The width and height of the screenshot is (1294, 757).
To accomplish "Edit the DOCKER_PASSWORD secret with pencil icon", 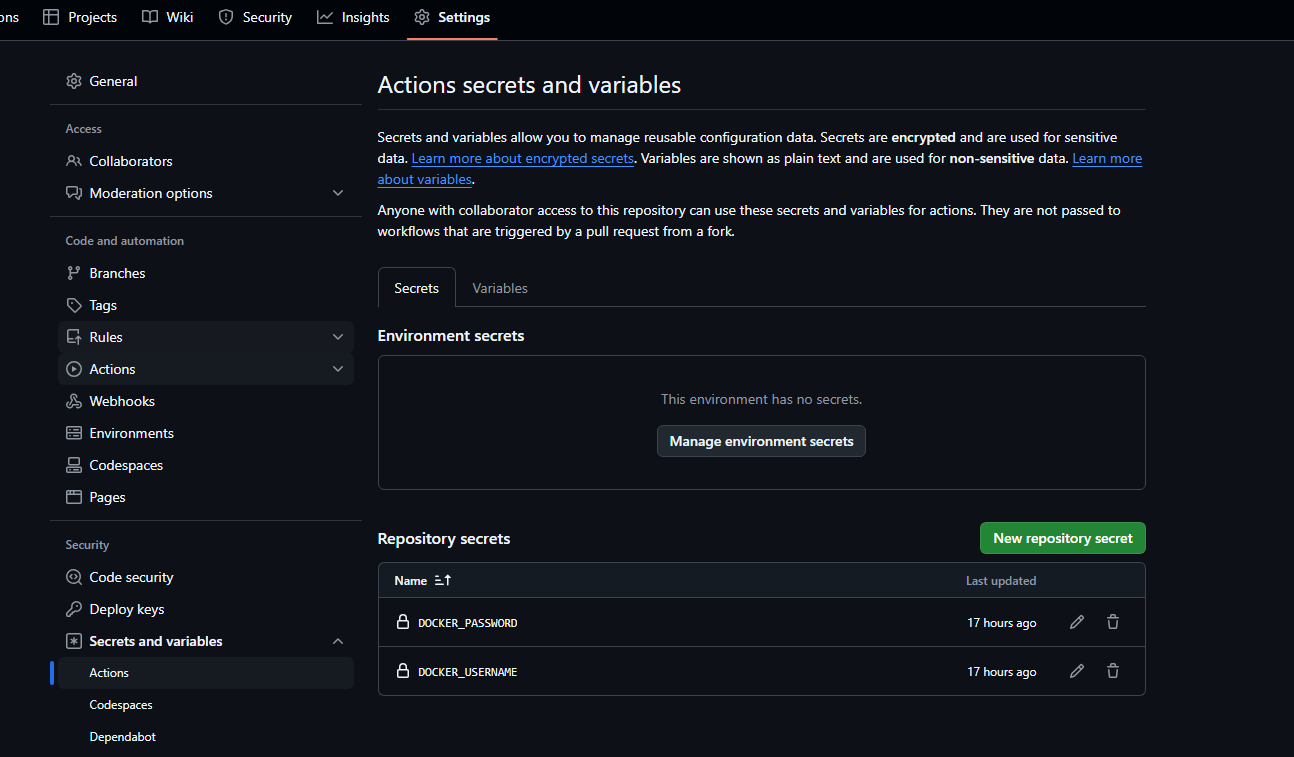I will 1076,621.
